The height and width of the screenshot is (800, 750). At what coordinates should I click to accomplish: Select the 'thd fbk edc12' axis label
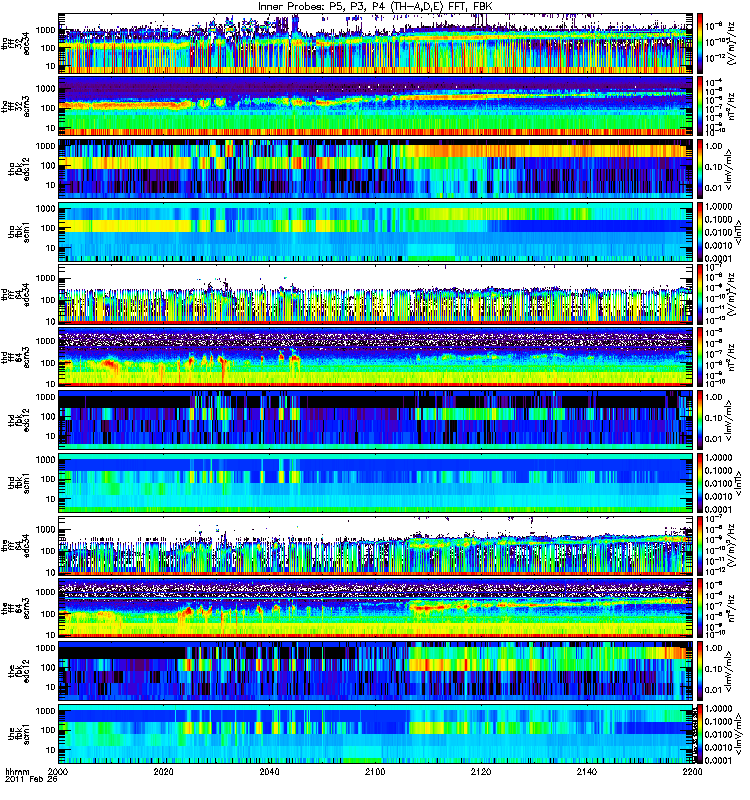tap(20, 420)
